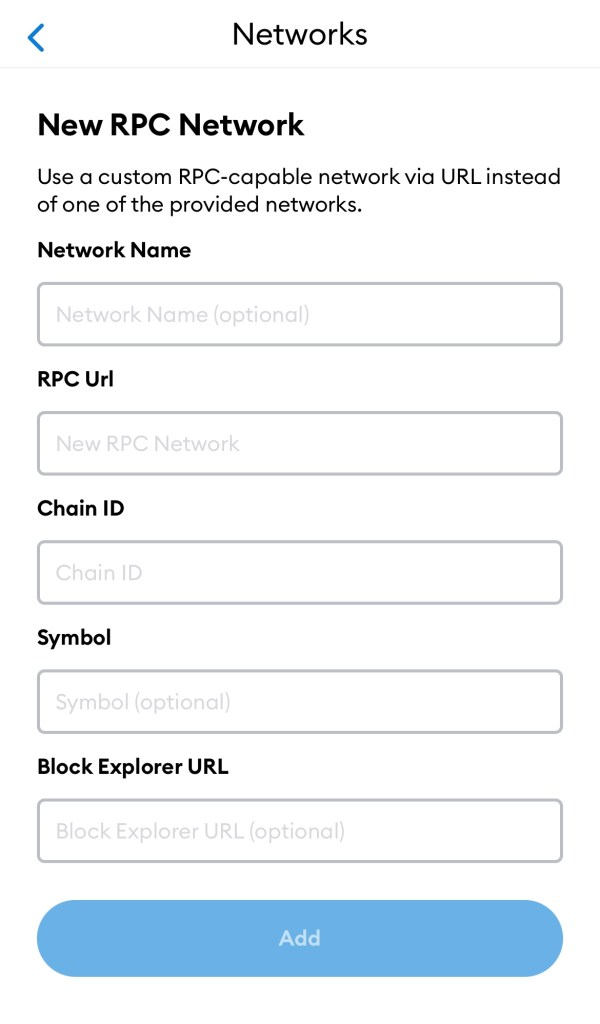
Task: Click the Chain ID label
Action: (81, 508)
